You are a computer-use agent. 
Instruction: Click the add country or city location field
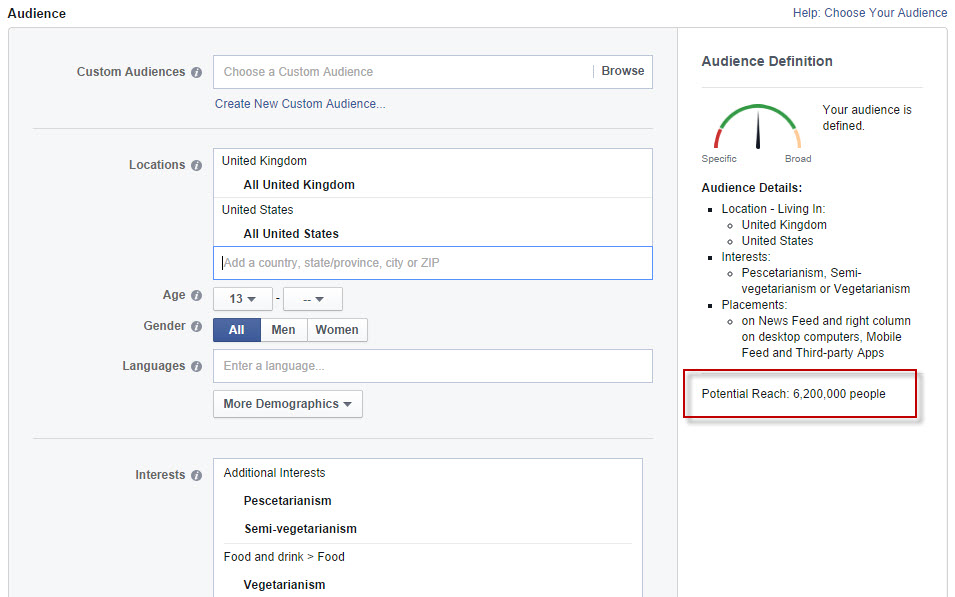tap(432, 263)
